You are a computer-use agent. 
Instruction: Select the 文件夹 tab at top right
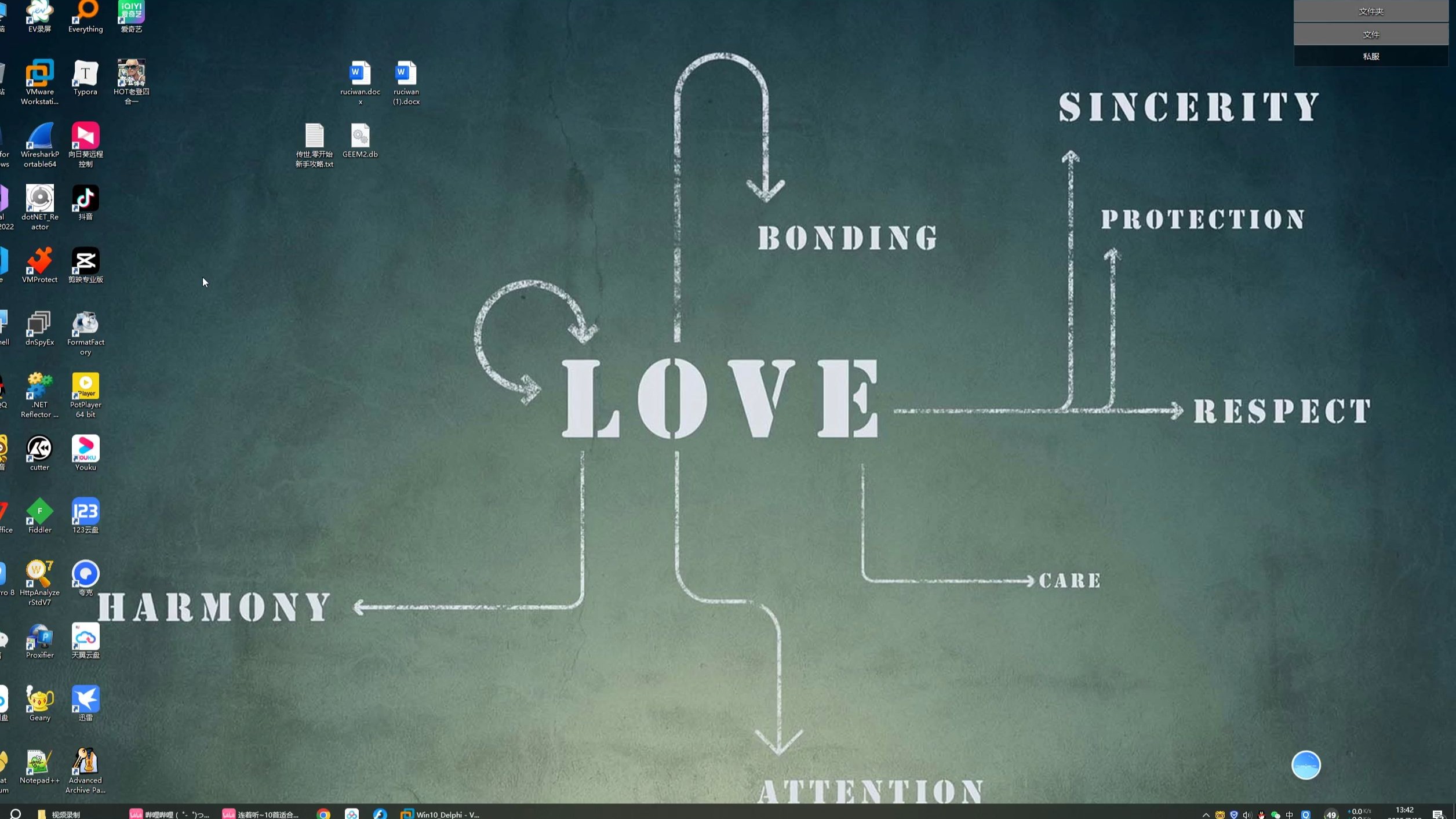click(1371, 12)
